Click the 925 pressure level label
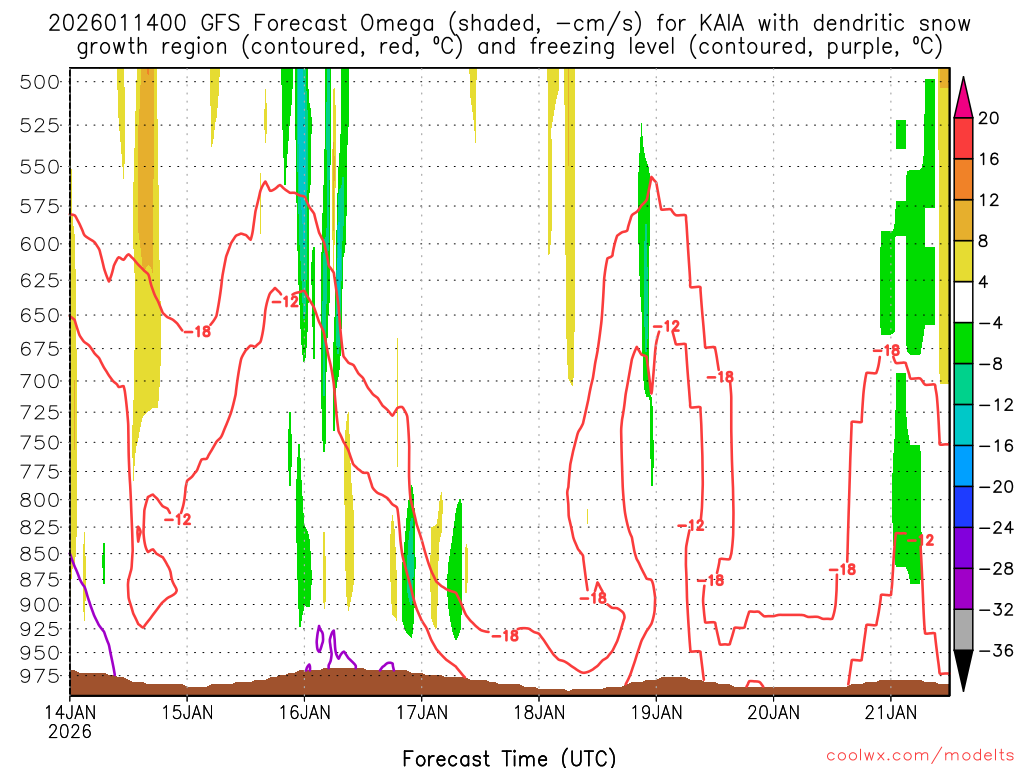The height and width of the screenshot is (768, 1024). pyautogui.click(x=40, y=630)
